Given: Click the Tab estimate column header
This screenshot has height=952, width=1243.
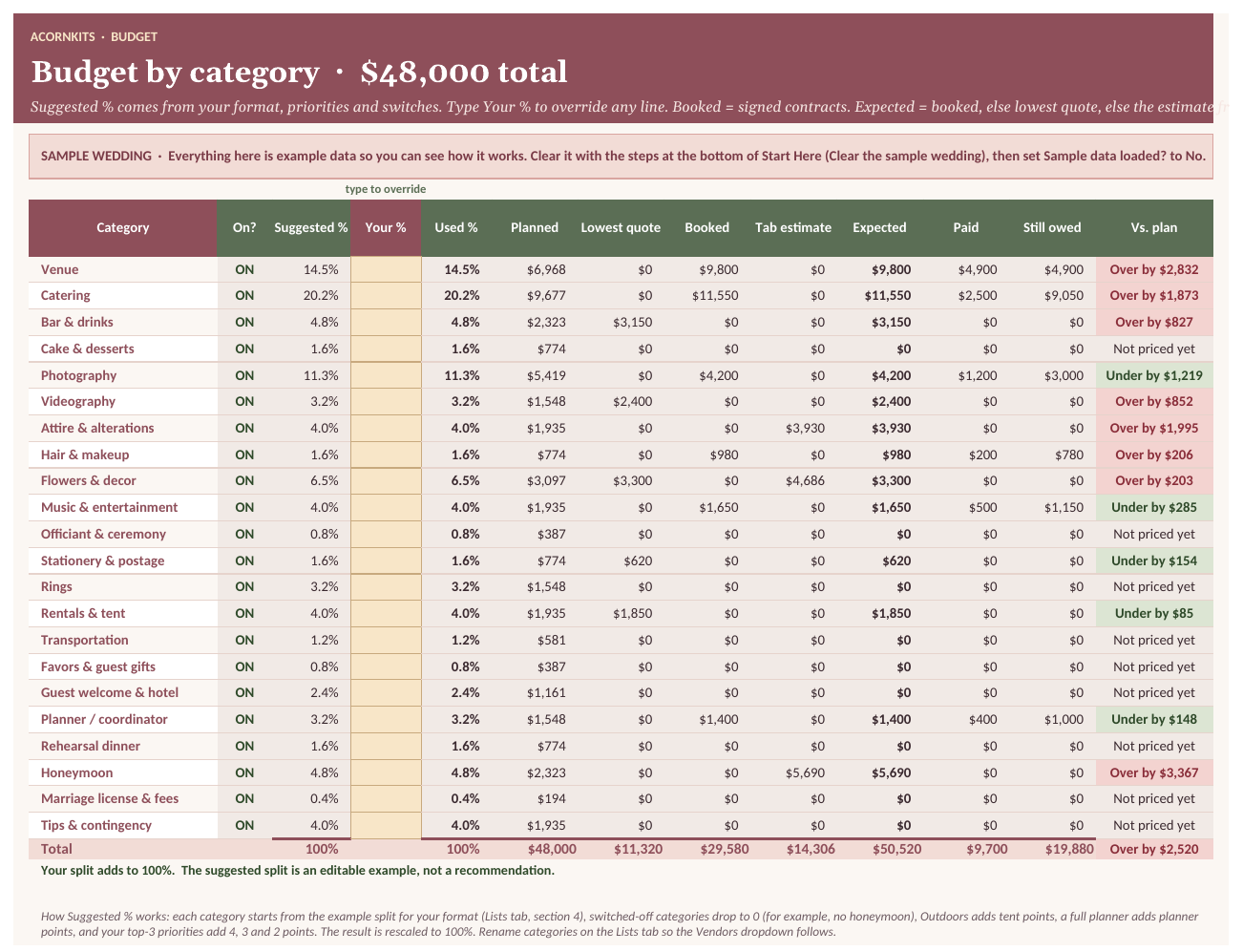Looking at the screenshot, I should pos(793,227).
